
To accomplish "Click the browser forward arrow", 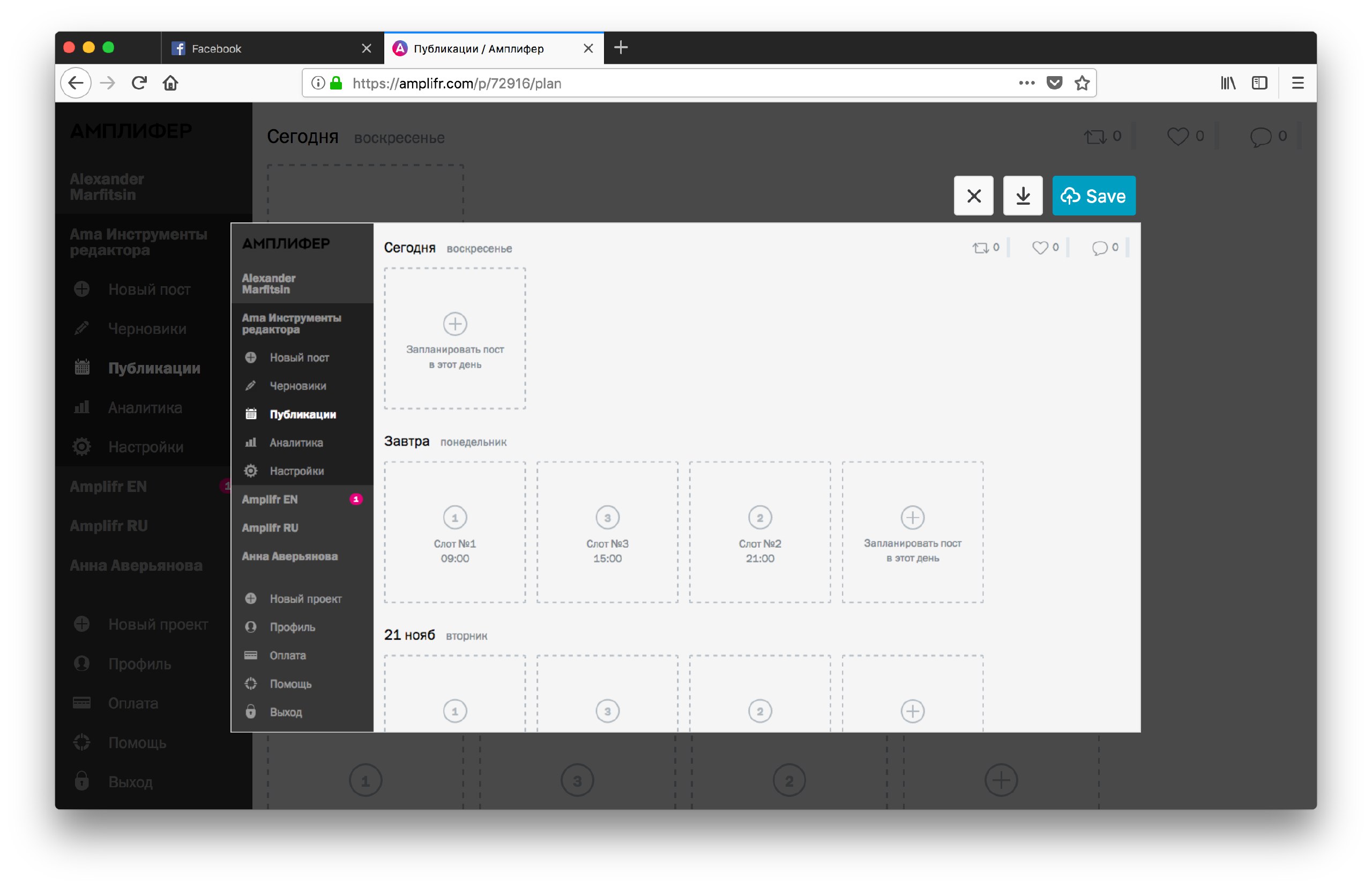I will 108,83.
